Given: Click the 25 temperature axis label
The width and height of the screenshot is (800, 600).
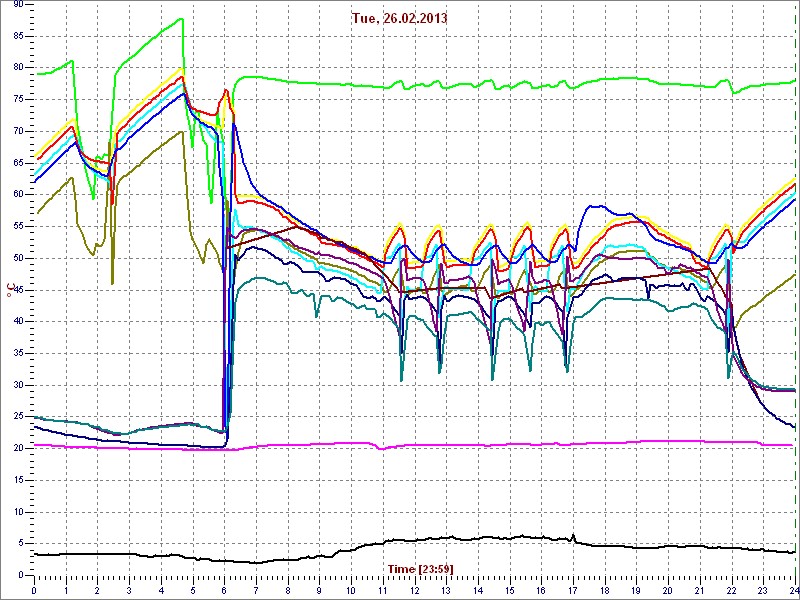Looking at the screenshot, I should click(18, 417).
